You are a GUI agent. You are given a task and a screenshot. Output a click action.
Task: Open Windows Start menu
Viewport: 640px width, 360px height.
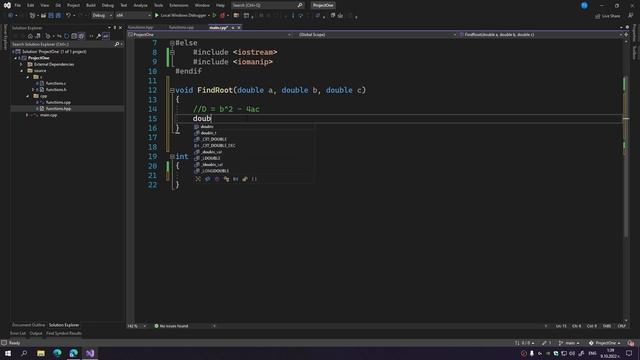8,353
